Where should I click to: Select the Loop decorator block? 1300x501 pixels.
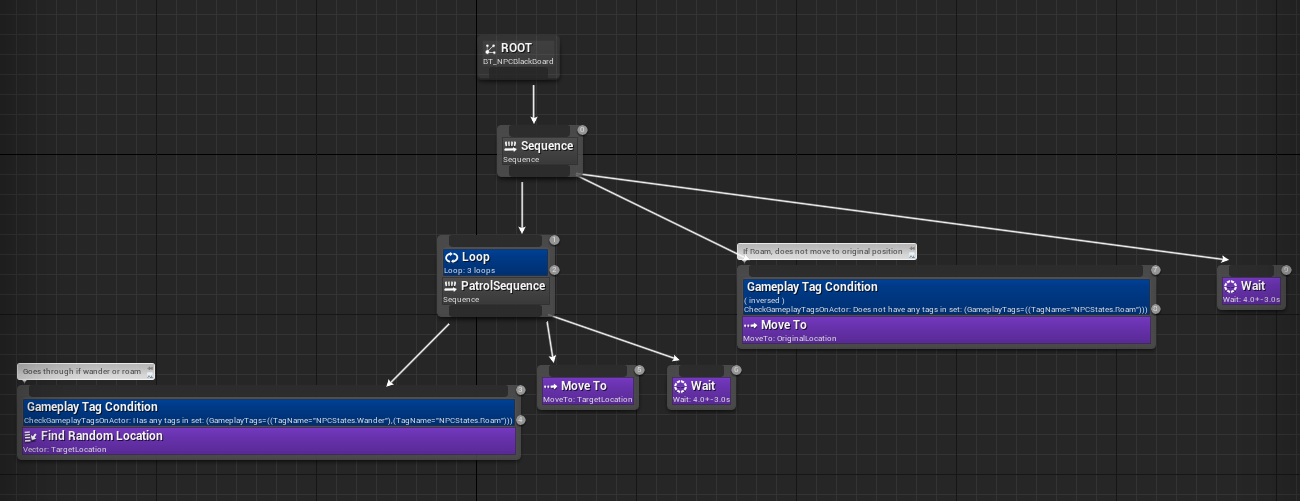(x=496, y=262)
